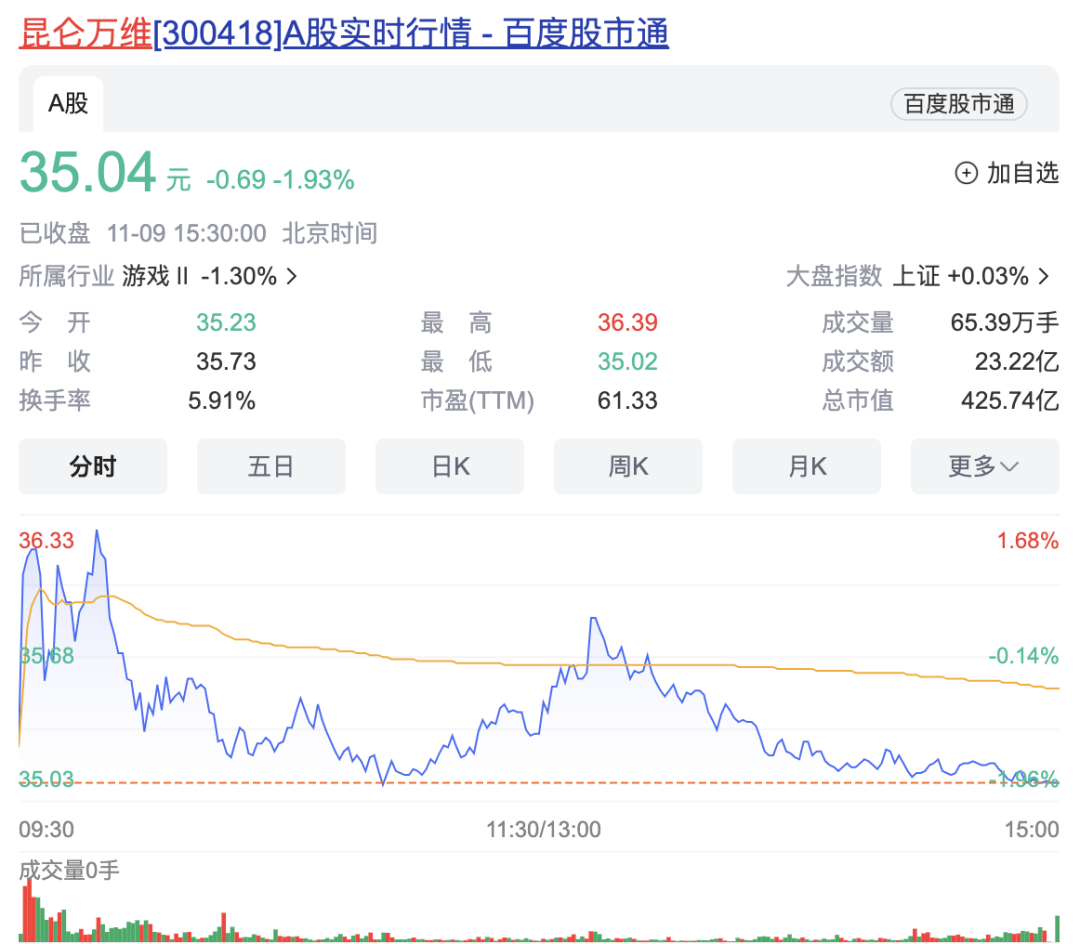Viewport: 1080px width, 944px height.
Task: Click the 09:30 time axis label
Action: pos(46,829)
